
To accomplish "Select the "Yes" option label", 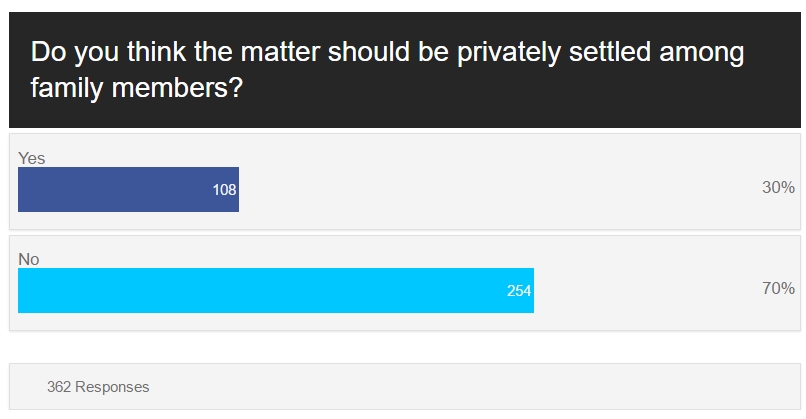I will [31, 158].
